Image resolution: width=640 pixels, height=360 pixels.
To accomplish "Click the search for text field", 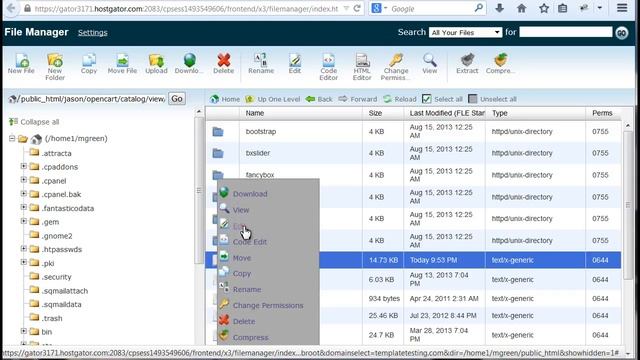I will (566, 32).
